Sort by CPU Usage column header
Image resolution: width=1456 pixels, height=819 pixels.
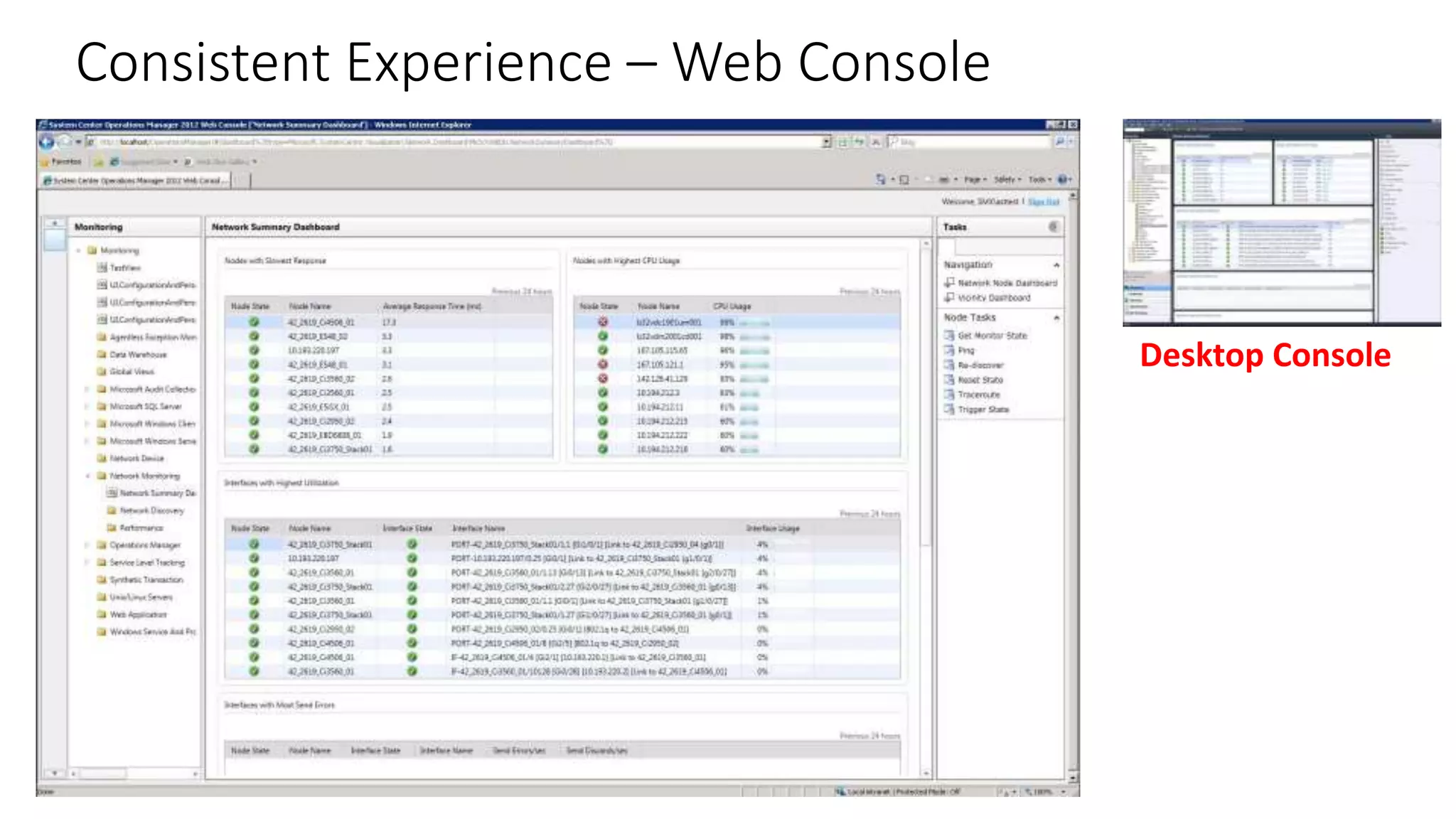[732, 306]
